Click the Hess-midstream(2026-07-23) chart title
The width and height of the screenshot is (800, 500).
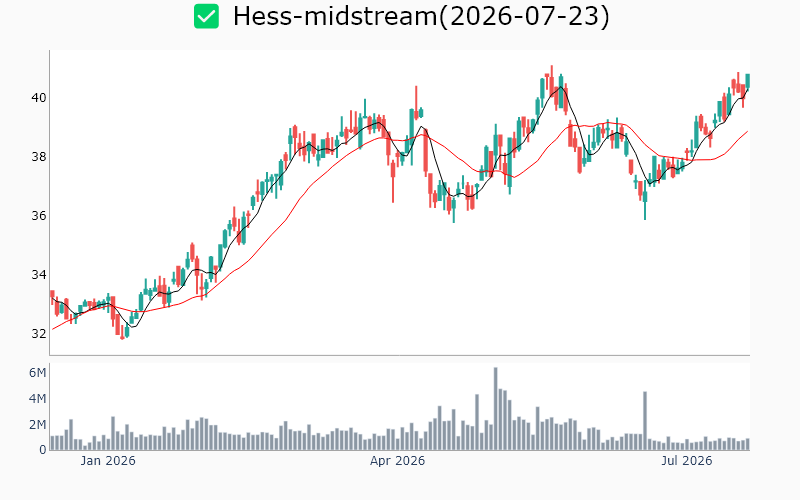click(421, 16)
